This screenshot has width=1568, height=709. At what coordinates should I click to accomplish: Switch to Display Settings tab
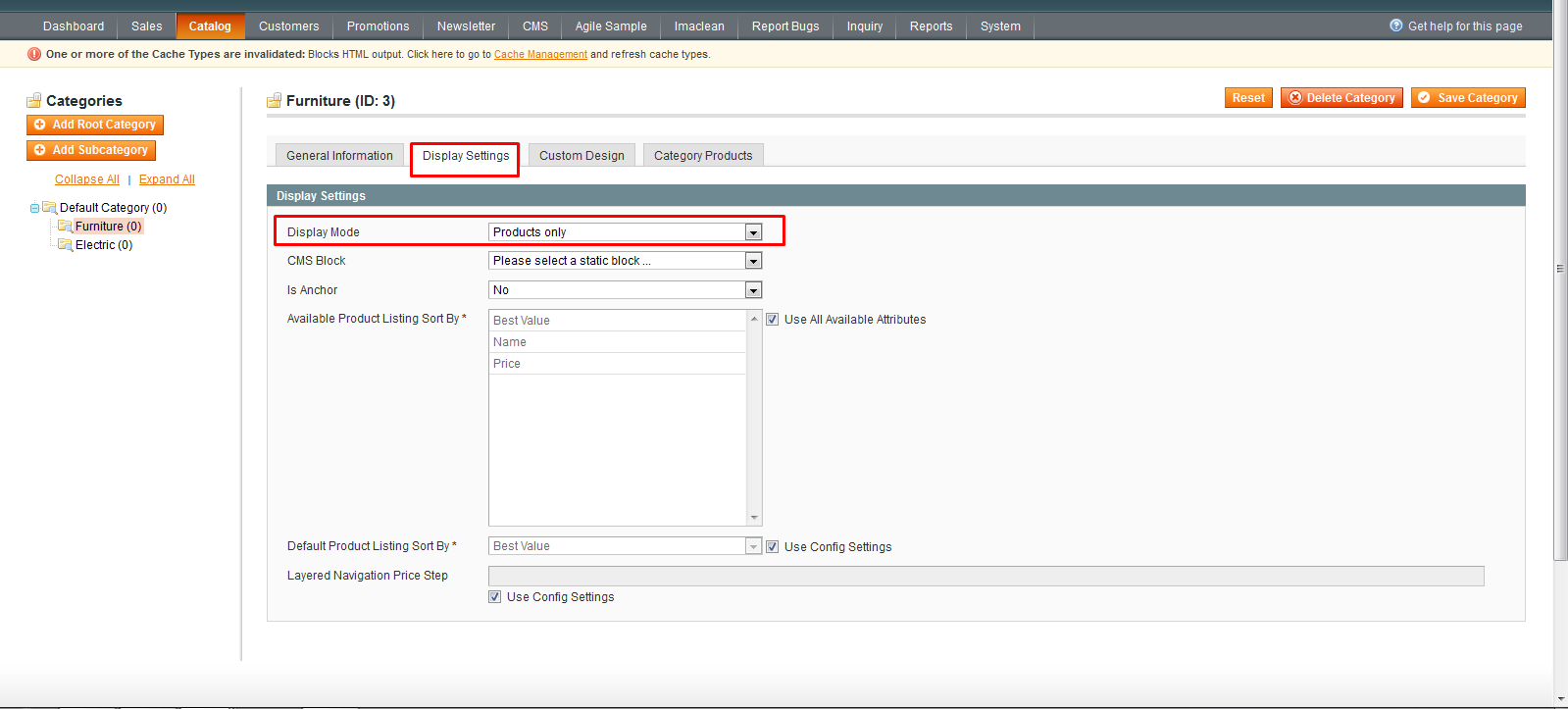point(466,155)
